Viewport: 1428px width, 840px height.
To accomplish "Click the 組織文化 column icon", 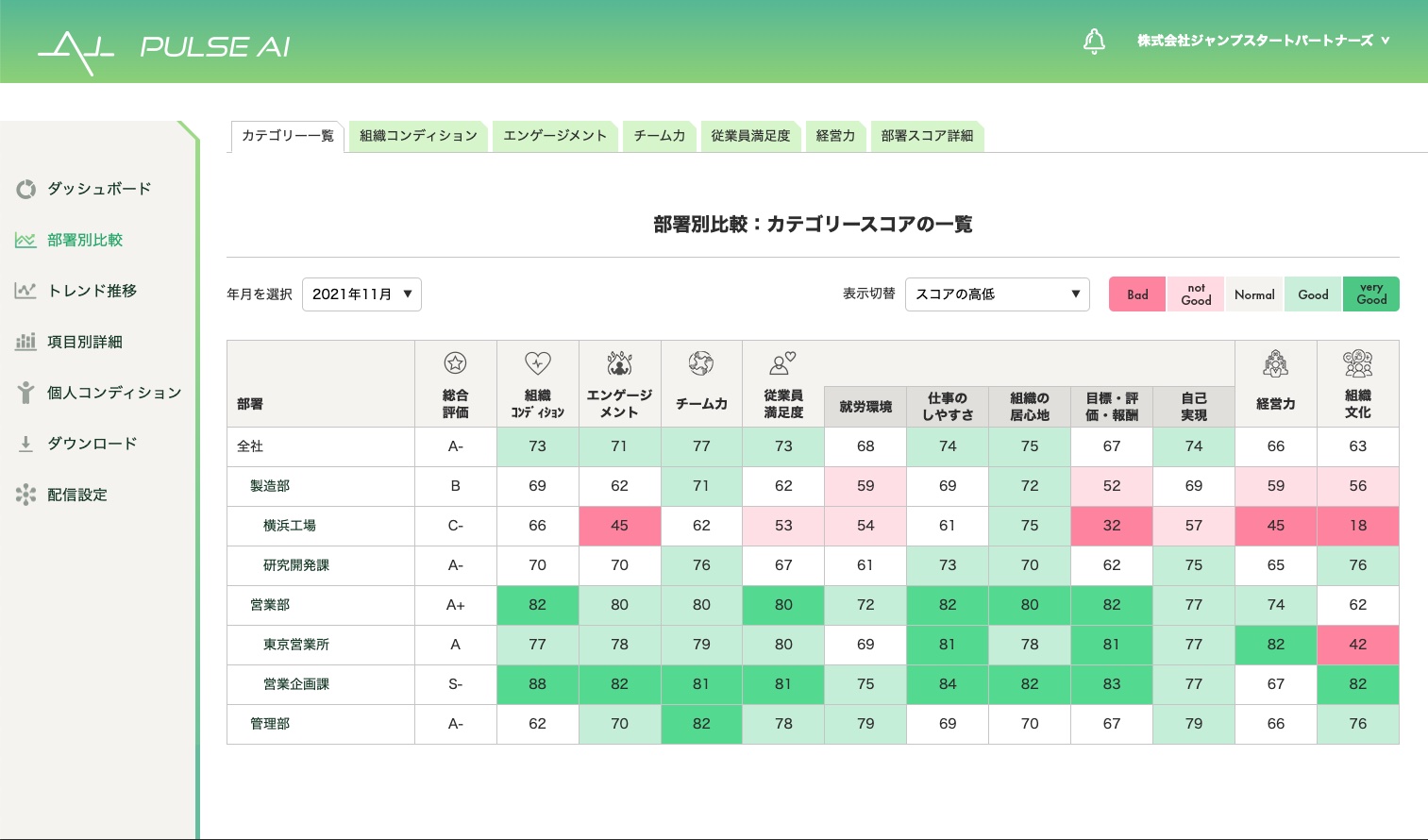I will click(x=1357, y=363).
